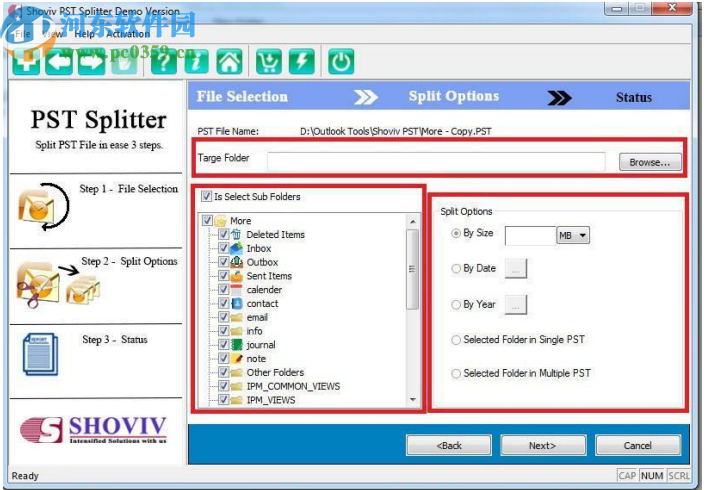Click the folder tree scrollbar thumb
The width and height of the screenshot is (711, 490).
[x=413, y=269]
